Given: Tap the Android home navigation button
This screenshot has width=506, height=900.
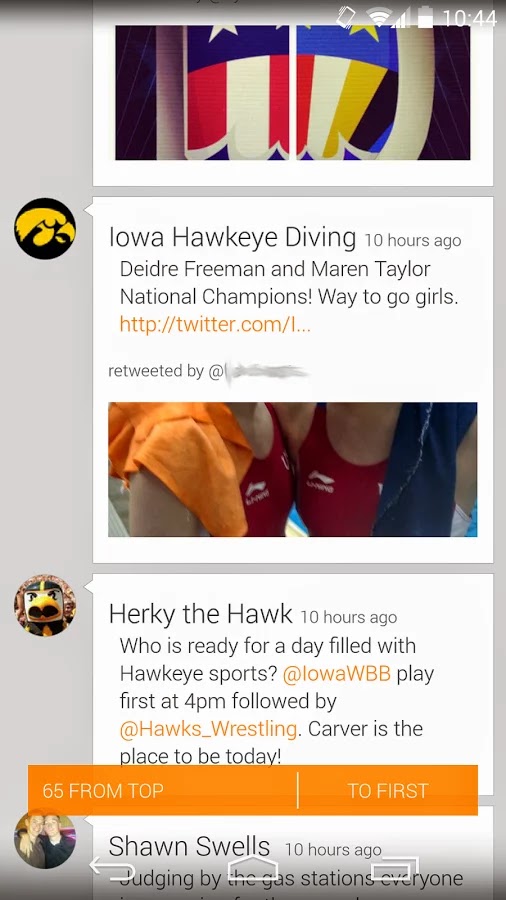Looking at the screenshot, I should (x=253, y=869).
